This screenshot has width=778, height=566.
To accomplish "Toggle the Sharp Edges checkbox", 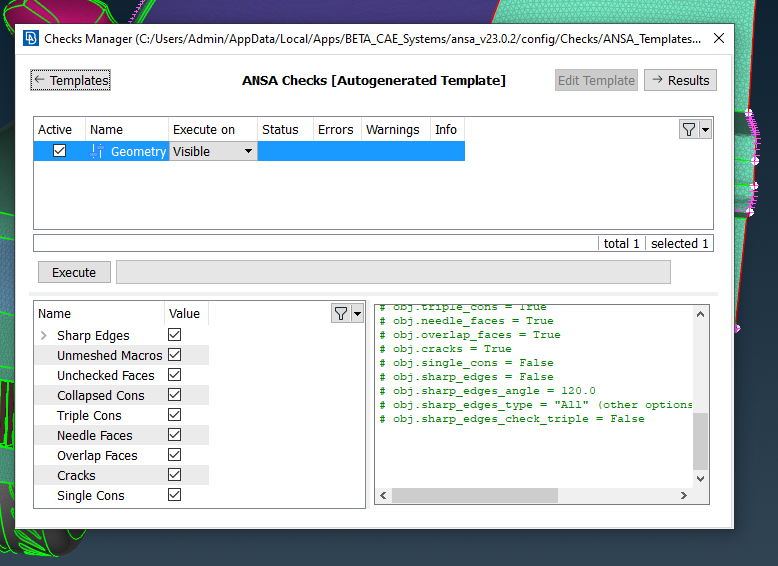I will pos(174,335).
